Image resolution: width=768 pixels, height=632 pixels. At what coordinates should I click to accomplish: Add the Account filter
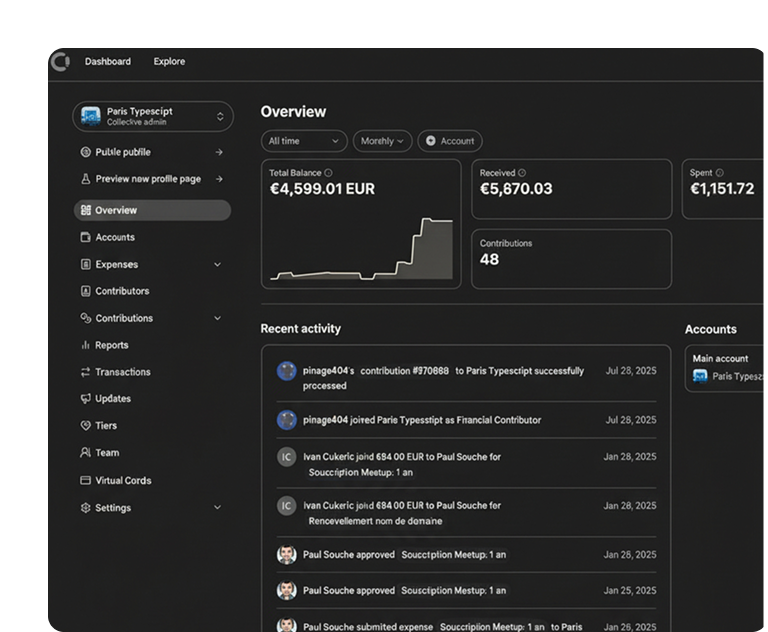click(450, 141)
